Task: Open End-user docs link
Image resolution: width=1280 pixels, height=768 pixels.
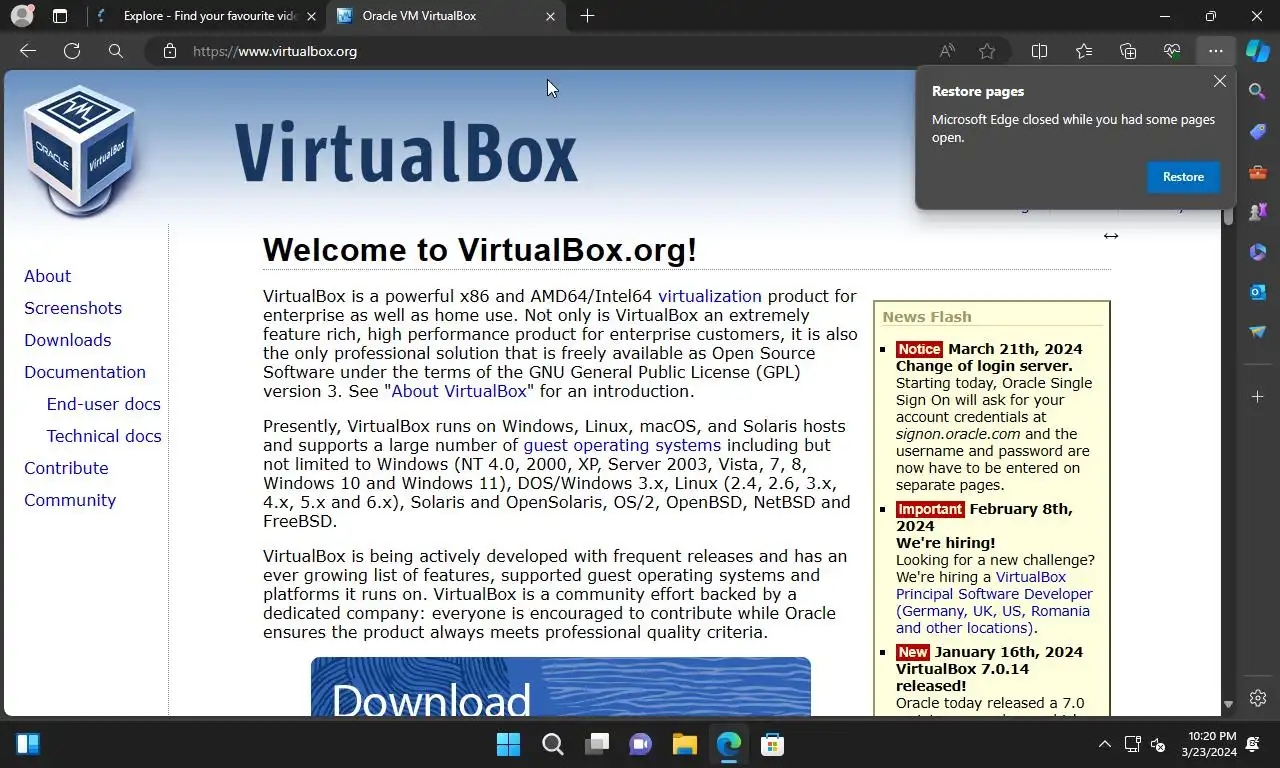Action: 103,404
